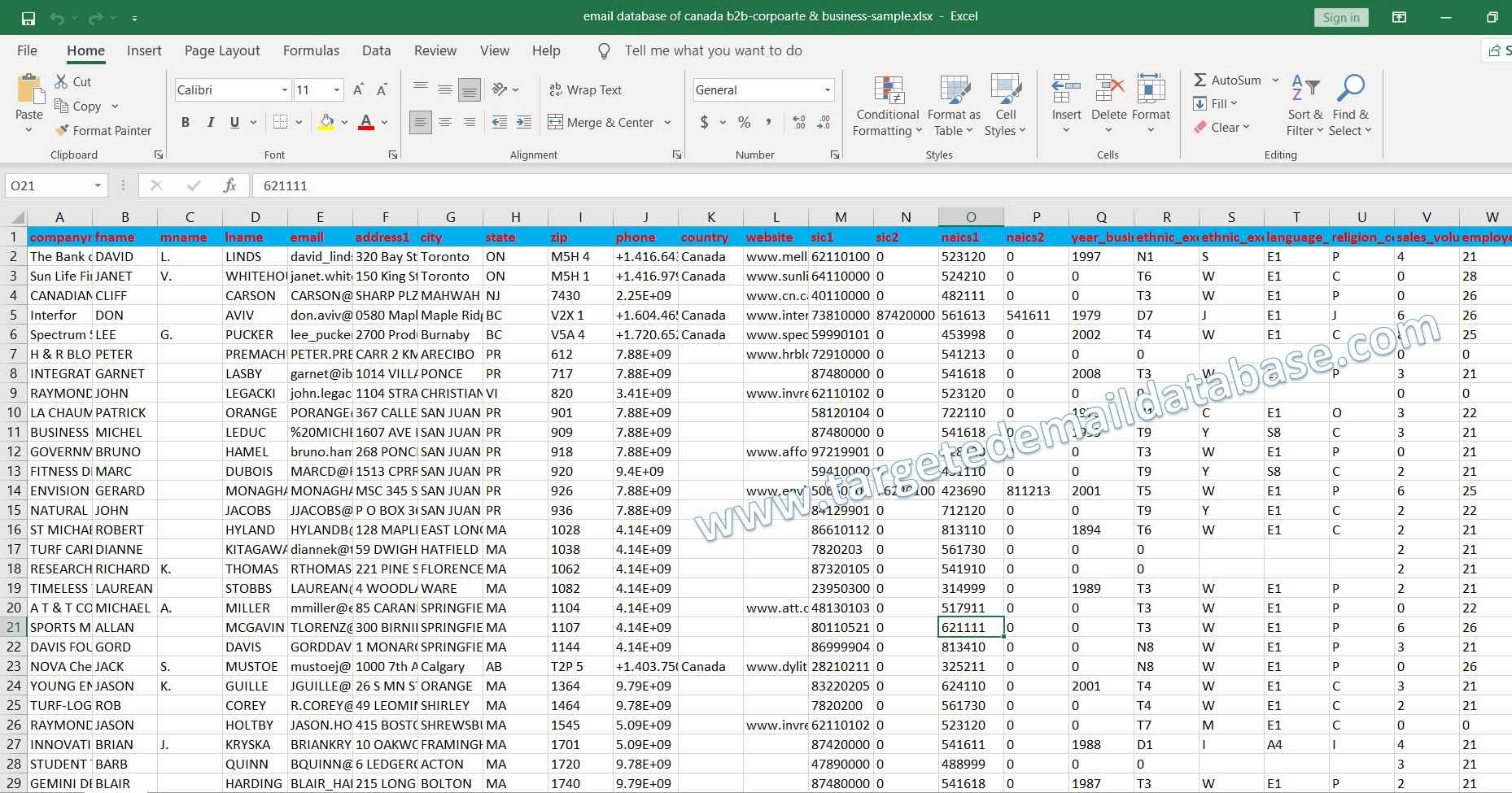Image resolution: width=1512 pixels, height=793 pixels.
Task: Open Conditional Formatting options
Action: click(x=887, y=104)
